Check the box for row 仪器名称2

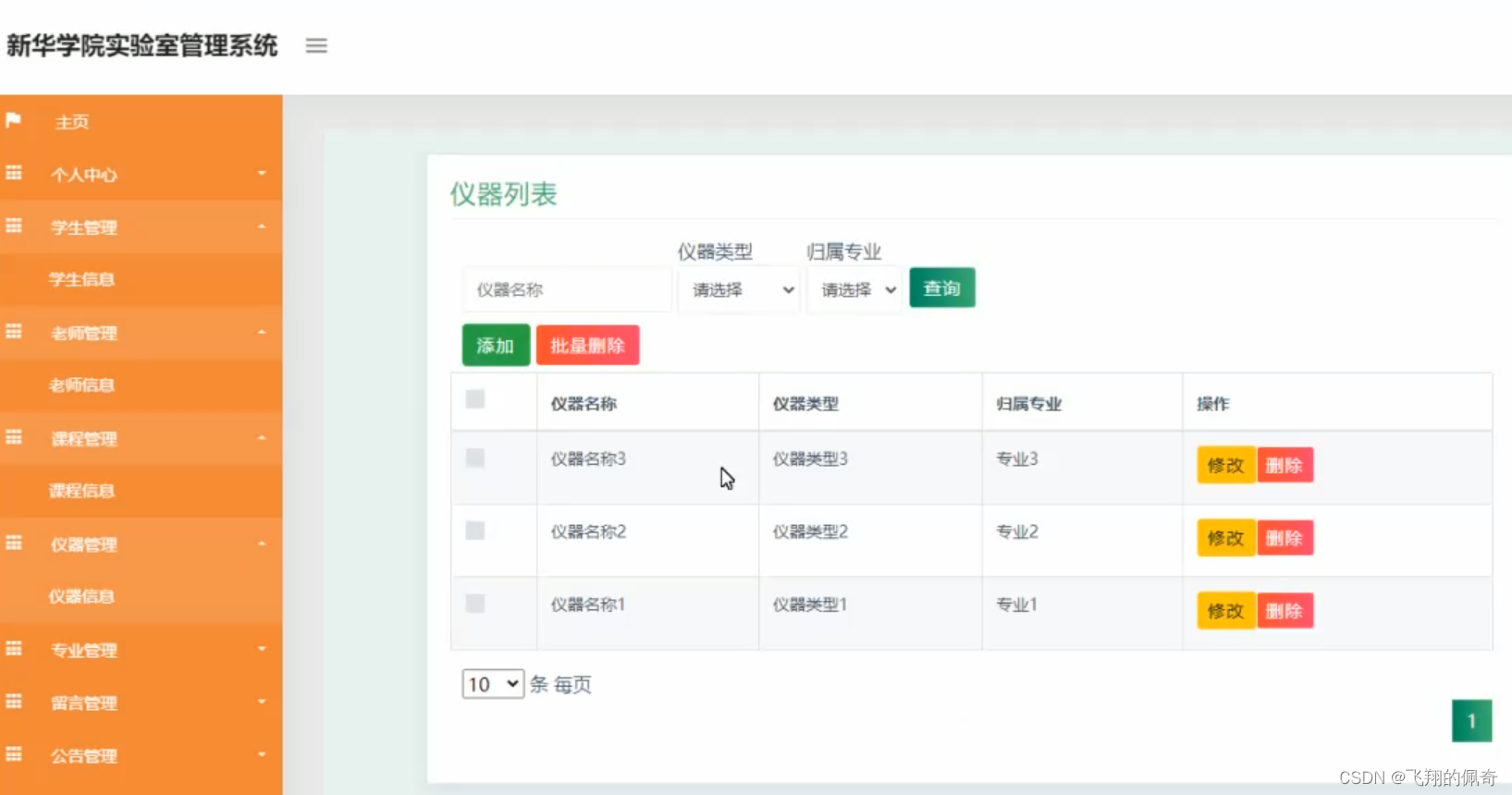[x=475, y=531]
